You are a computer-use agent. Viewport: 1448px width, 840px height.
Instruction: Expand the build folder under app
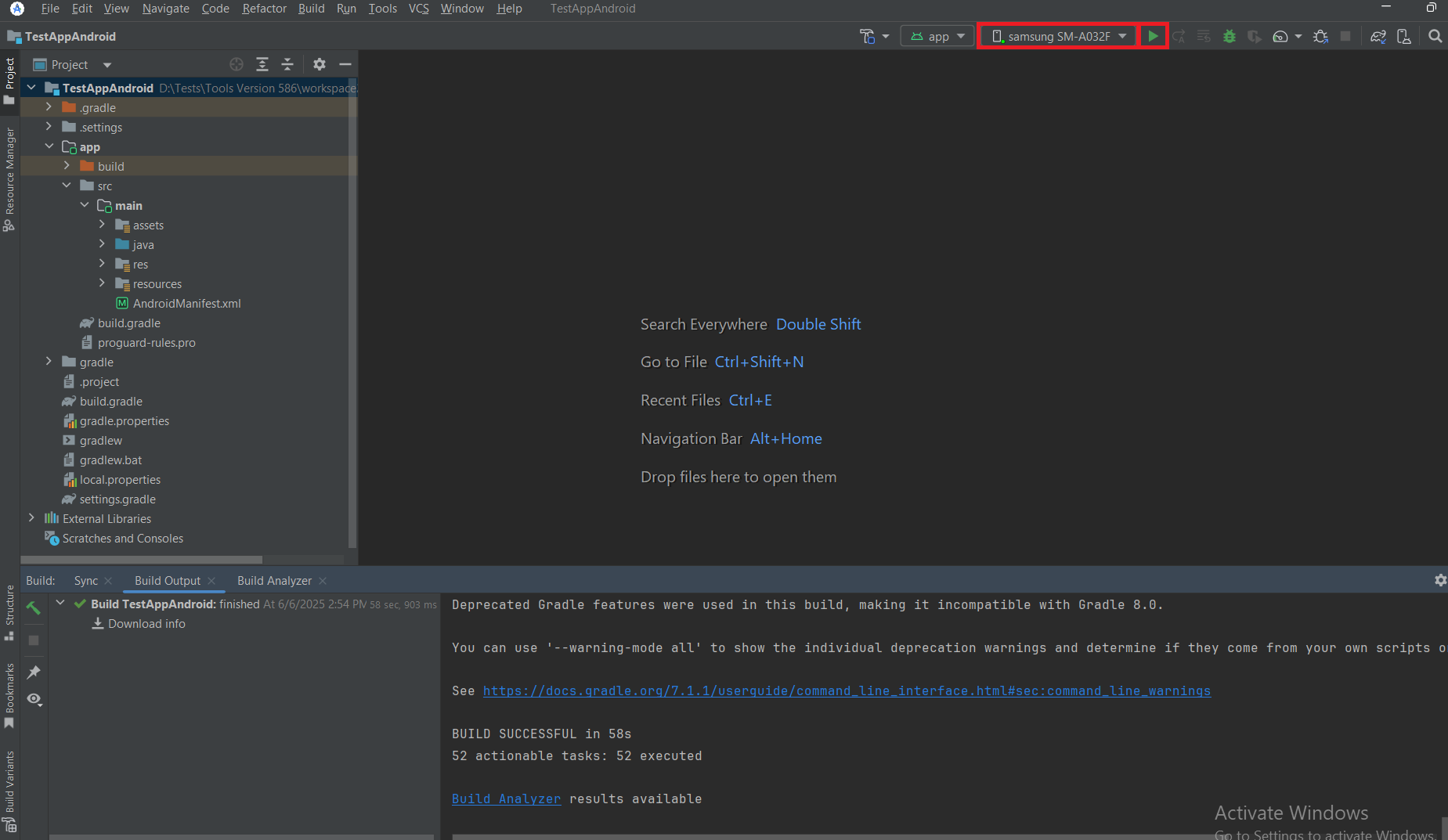(67, 166)
